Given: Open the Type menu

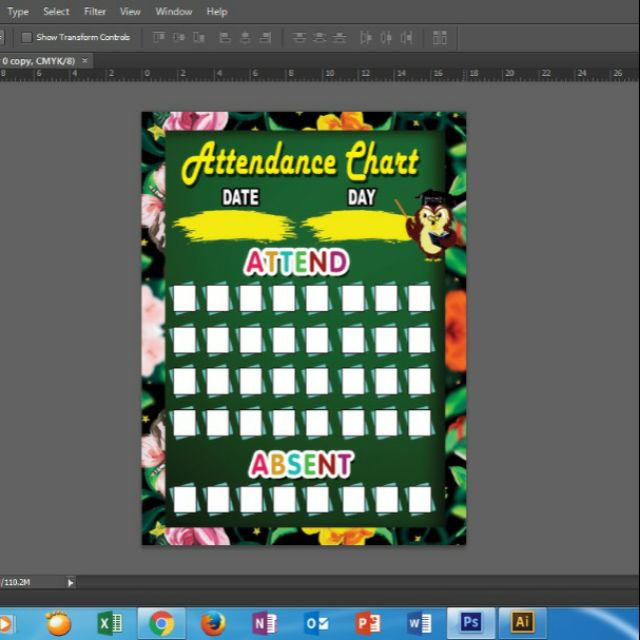Looking at the screenshot, I should coord(18,12).
